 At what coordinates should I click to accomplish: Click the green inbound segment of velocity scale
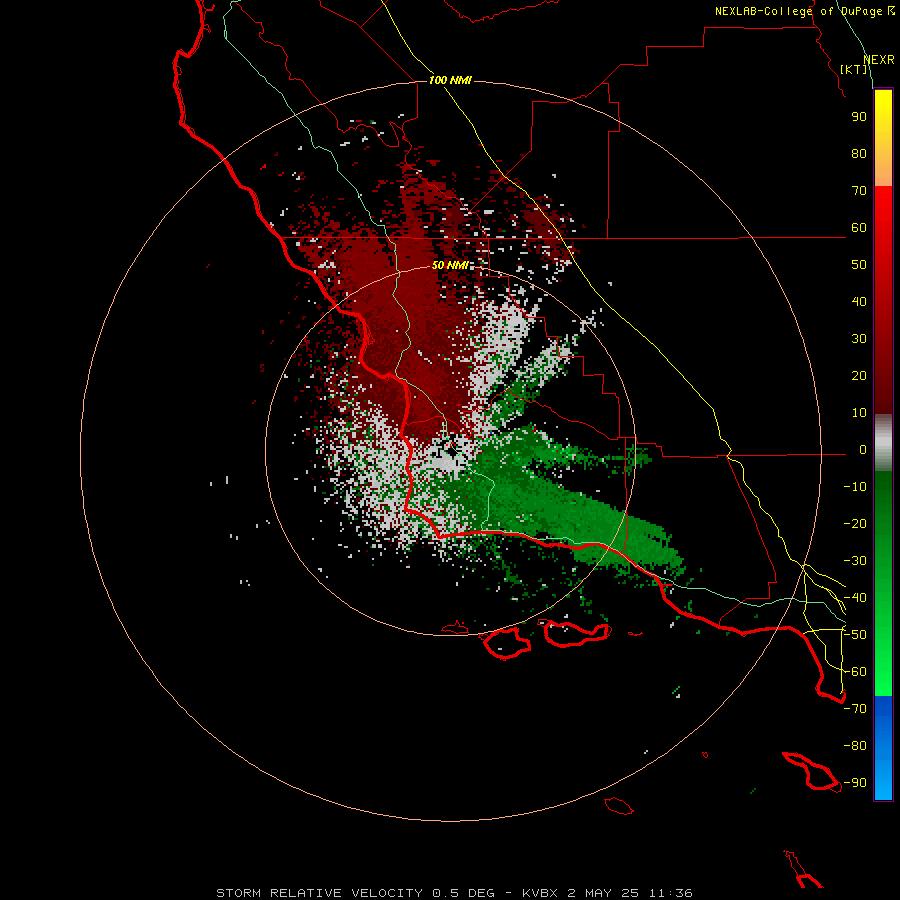pos(883,584)
